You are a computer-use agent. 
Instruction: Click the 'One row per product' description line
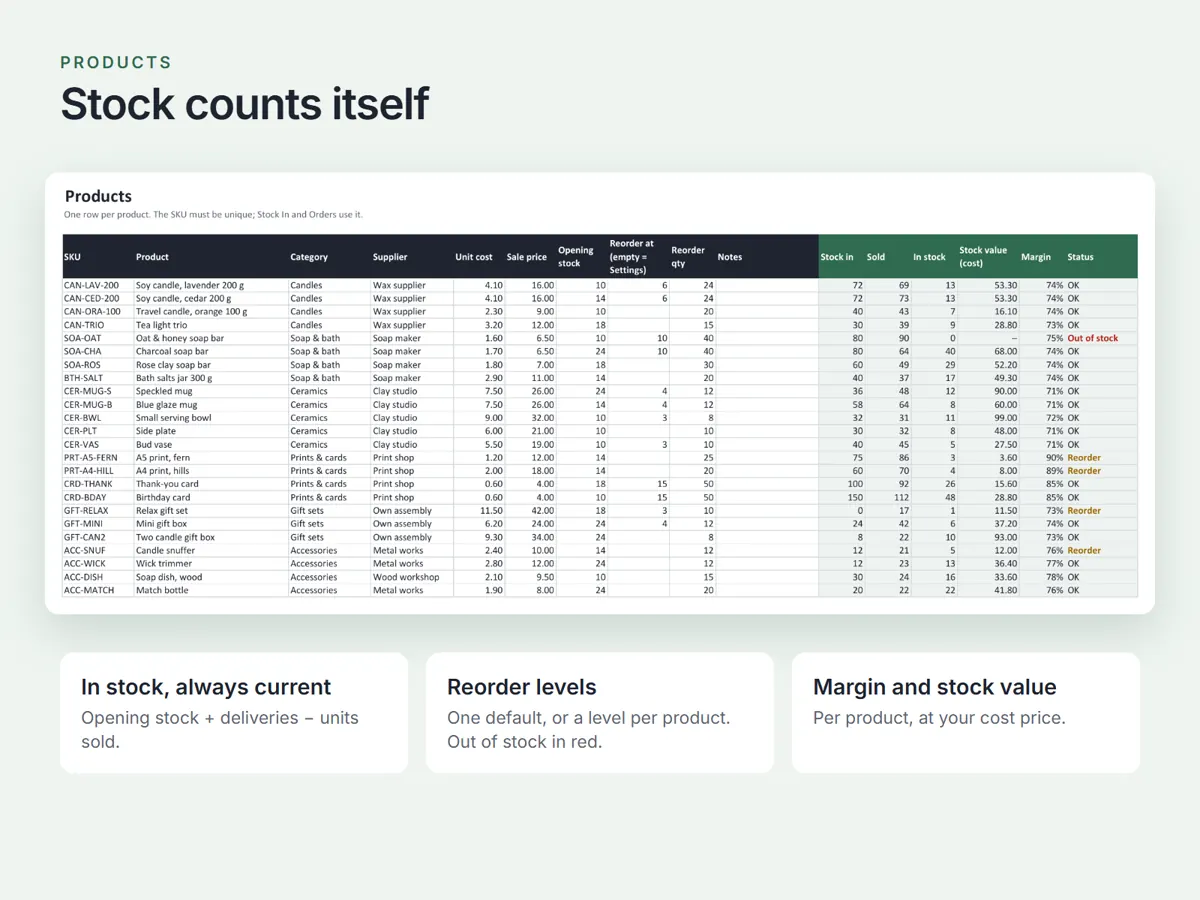pyautogui.click(x=213, y=215)
